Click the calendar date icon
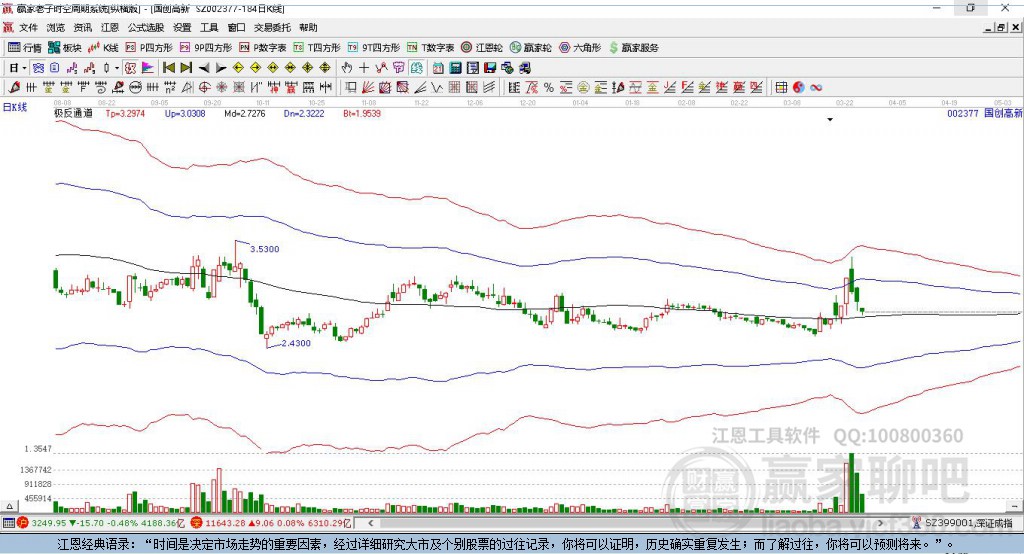This screenshot has width=1024, height=554. (x=438, y=68)
